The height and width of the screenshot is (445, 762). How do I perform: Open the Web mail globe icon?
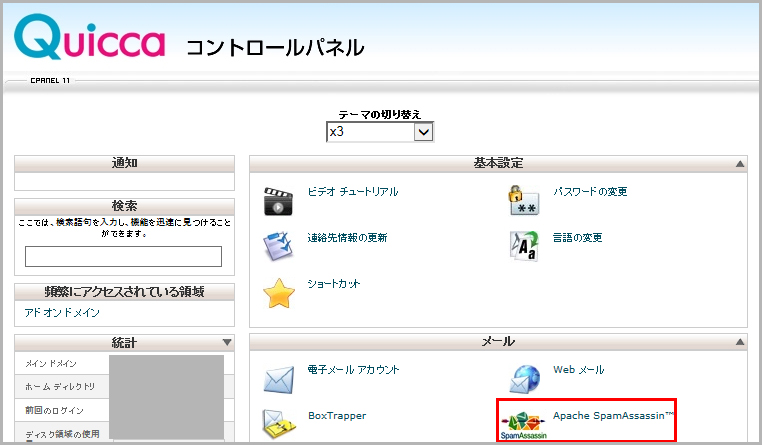(x=524, y=379)
